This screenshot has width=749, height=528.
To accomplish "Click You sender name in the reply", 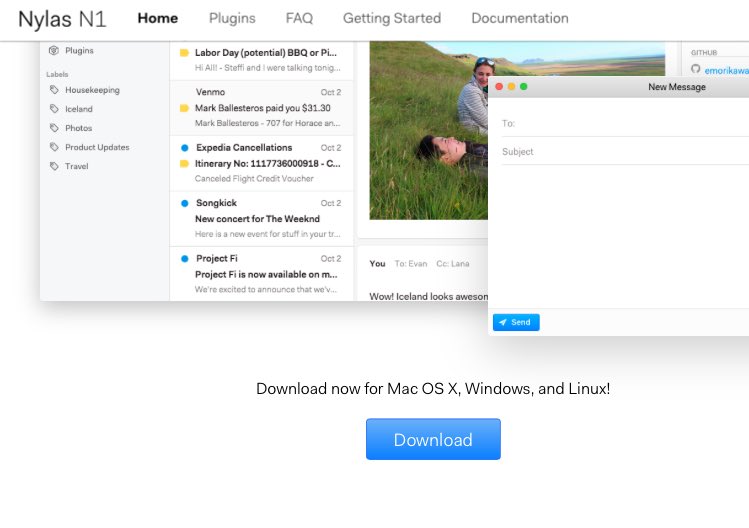I will 377,263.
